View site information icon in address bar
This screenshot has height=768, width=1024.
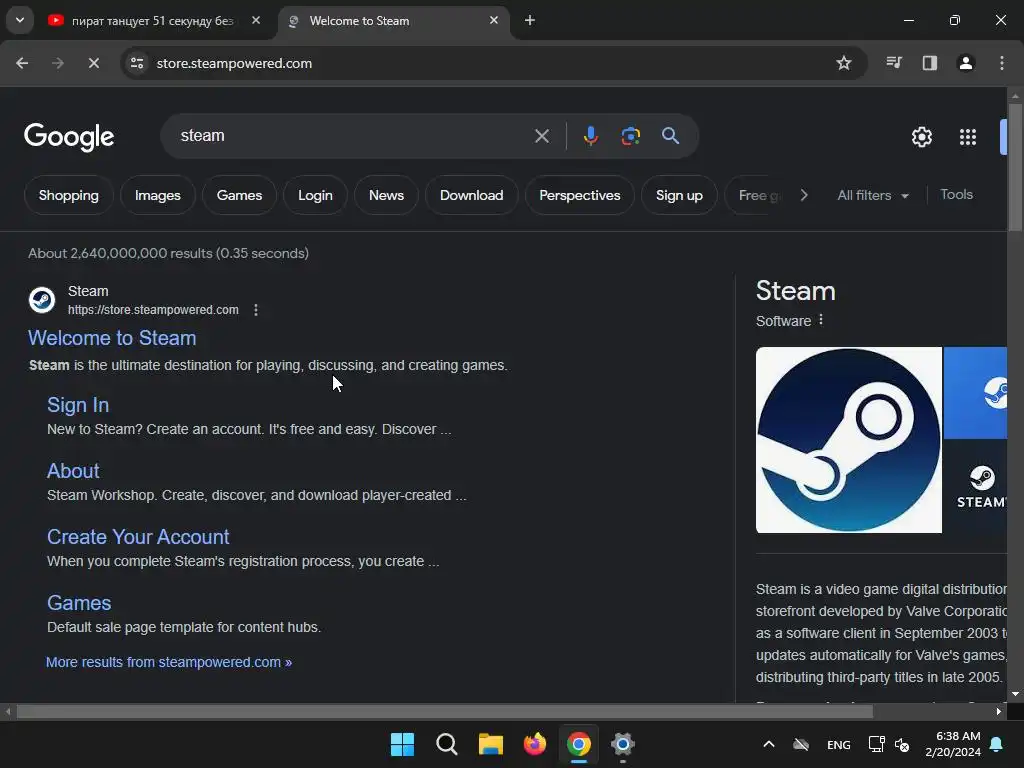(137, 63)
